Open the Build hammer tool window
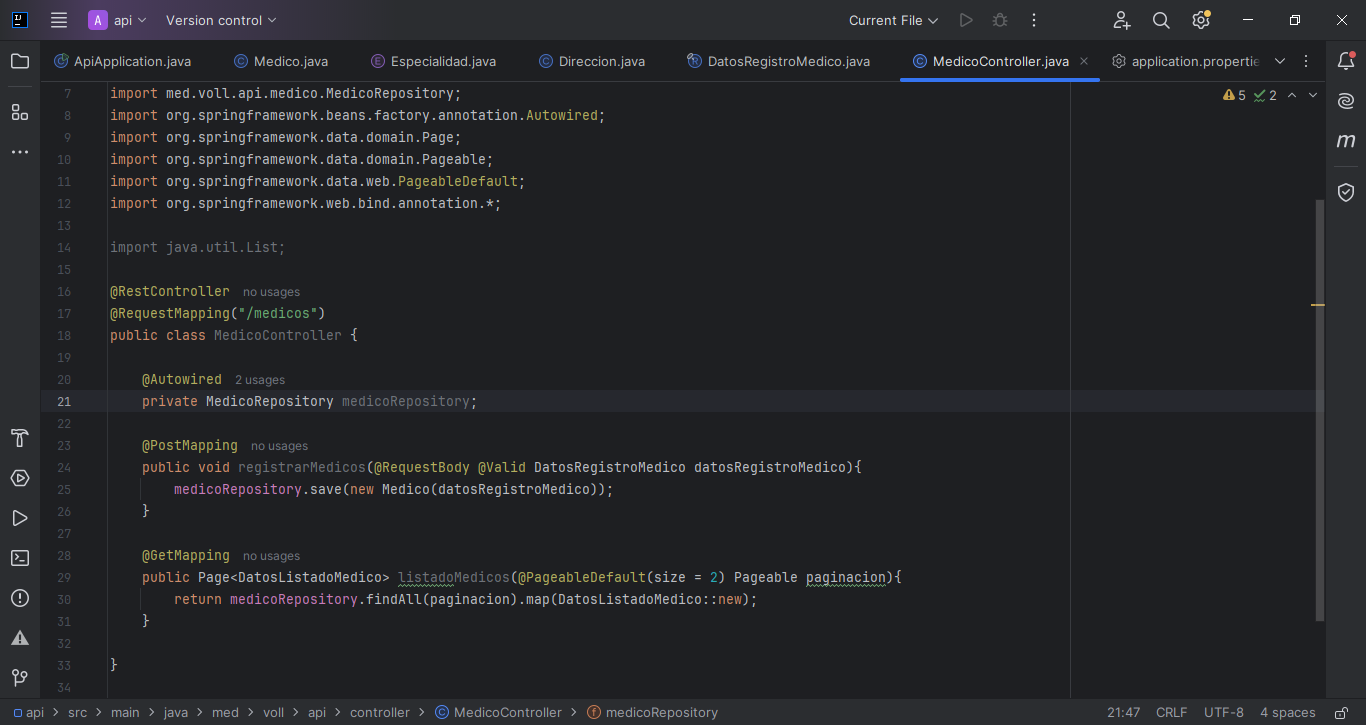1366x725 pixels. [x=20, y=438]
